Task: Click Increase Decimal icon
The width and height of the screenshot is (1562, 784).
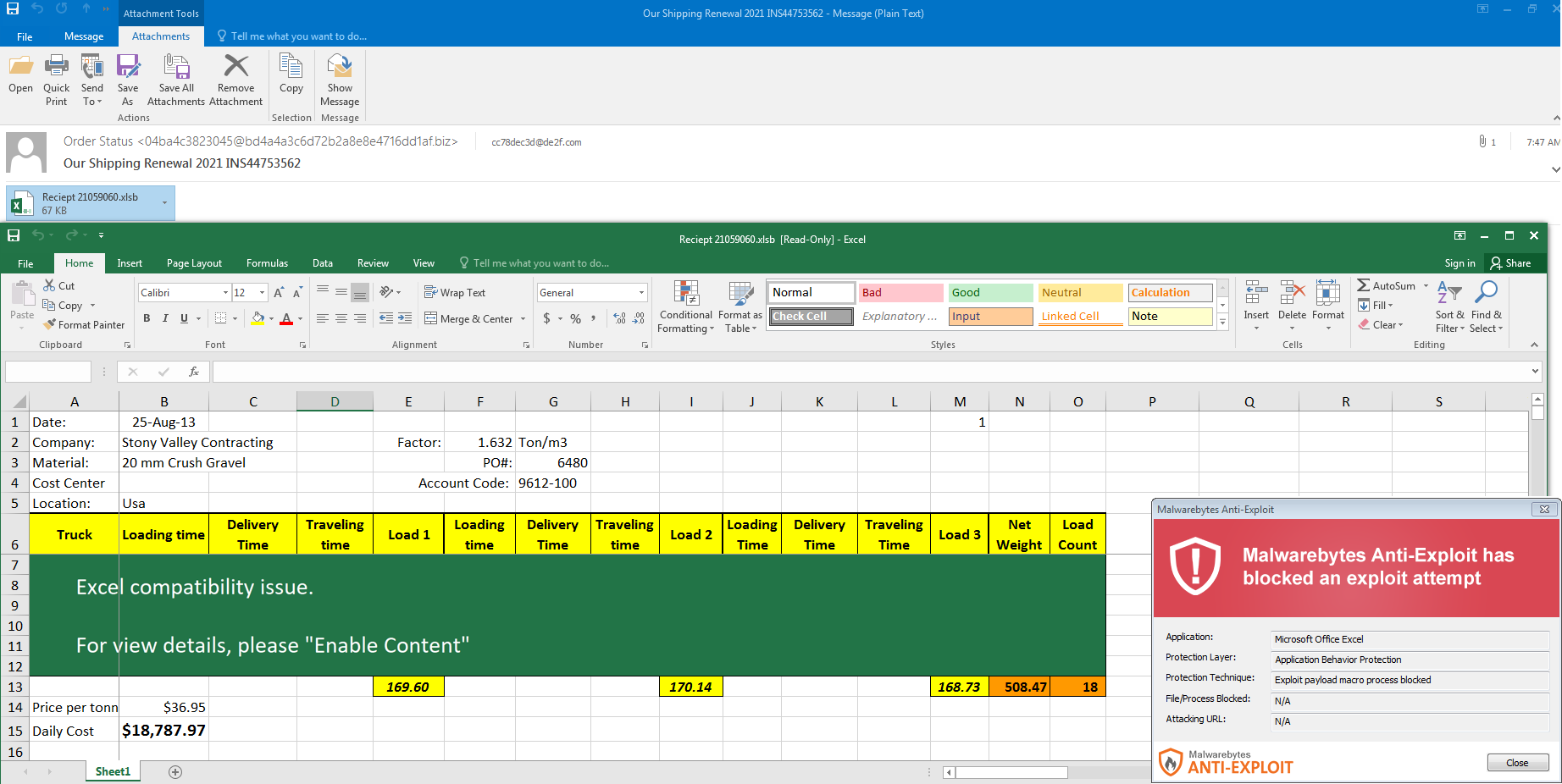Action: (x=619, y=318)
